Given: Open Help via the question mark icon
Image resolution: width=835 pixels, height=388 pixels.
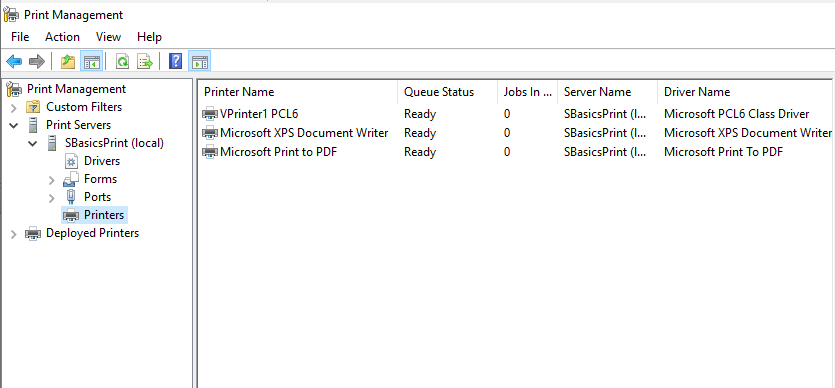Looking at the screenshot, I should (175, 62).
